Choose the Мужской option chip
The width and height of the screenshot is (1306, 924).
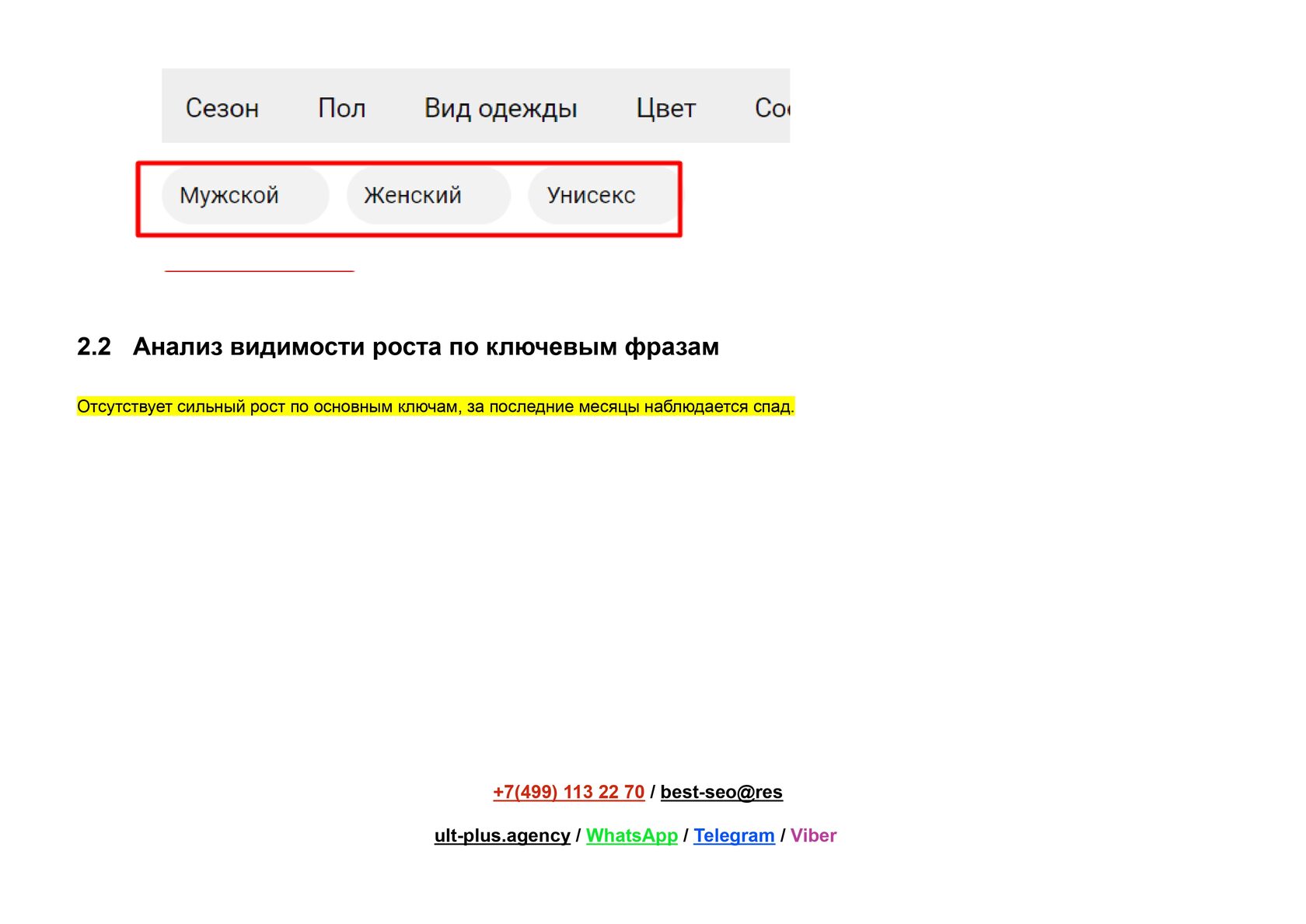245,195
